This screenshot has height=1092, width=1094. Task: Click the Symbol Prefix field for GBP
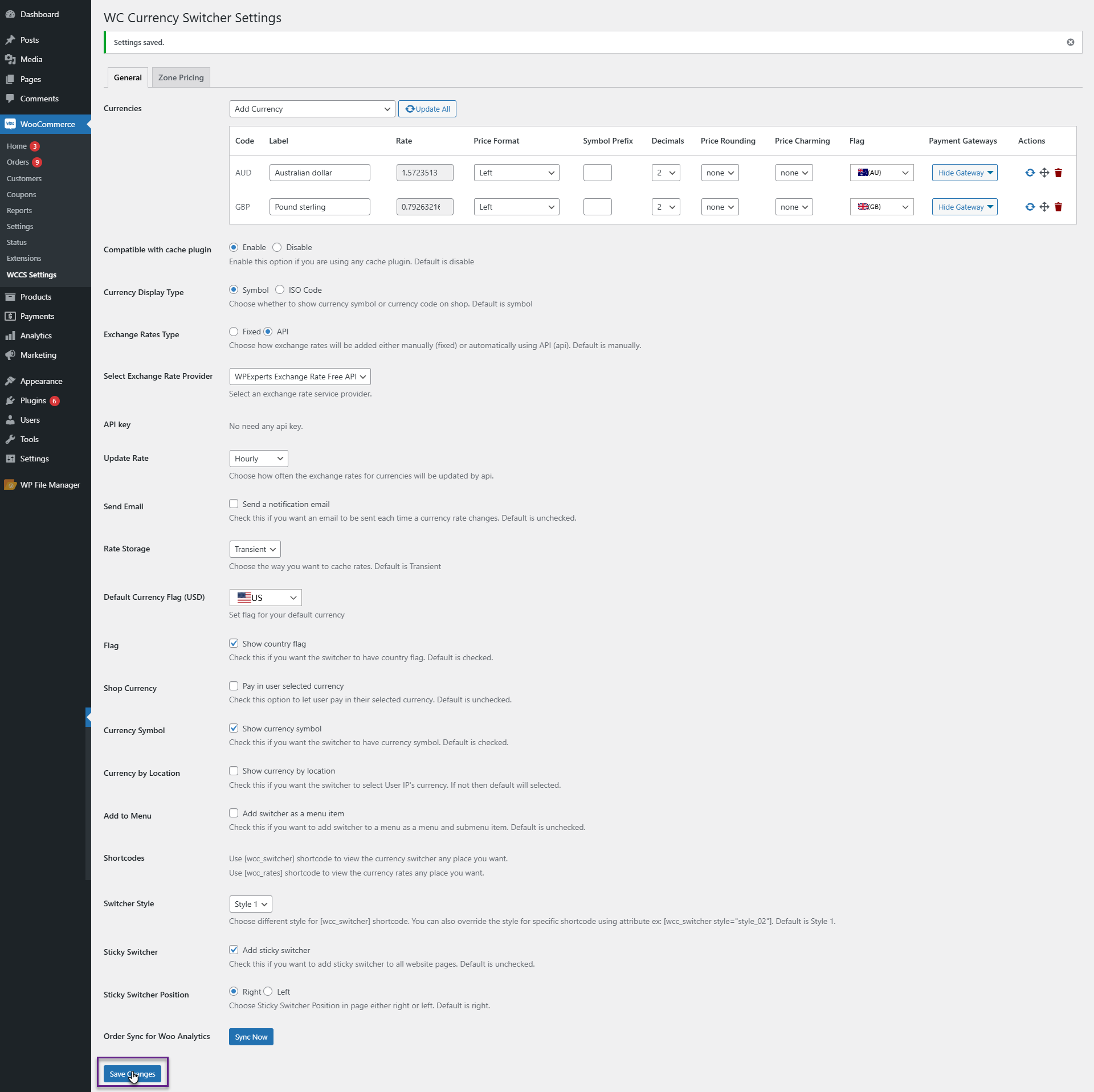598,207
